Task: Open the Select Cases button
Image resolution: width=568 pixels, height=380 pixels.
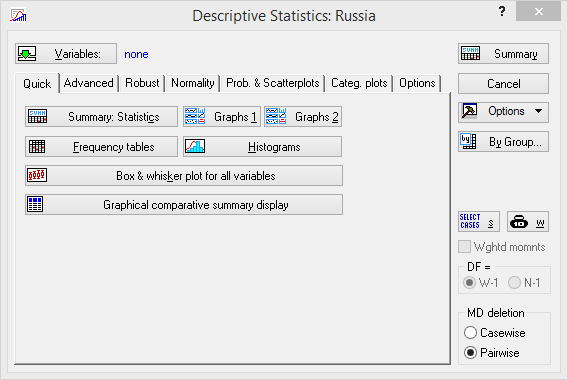Action: click(479, 222)
